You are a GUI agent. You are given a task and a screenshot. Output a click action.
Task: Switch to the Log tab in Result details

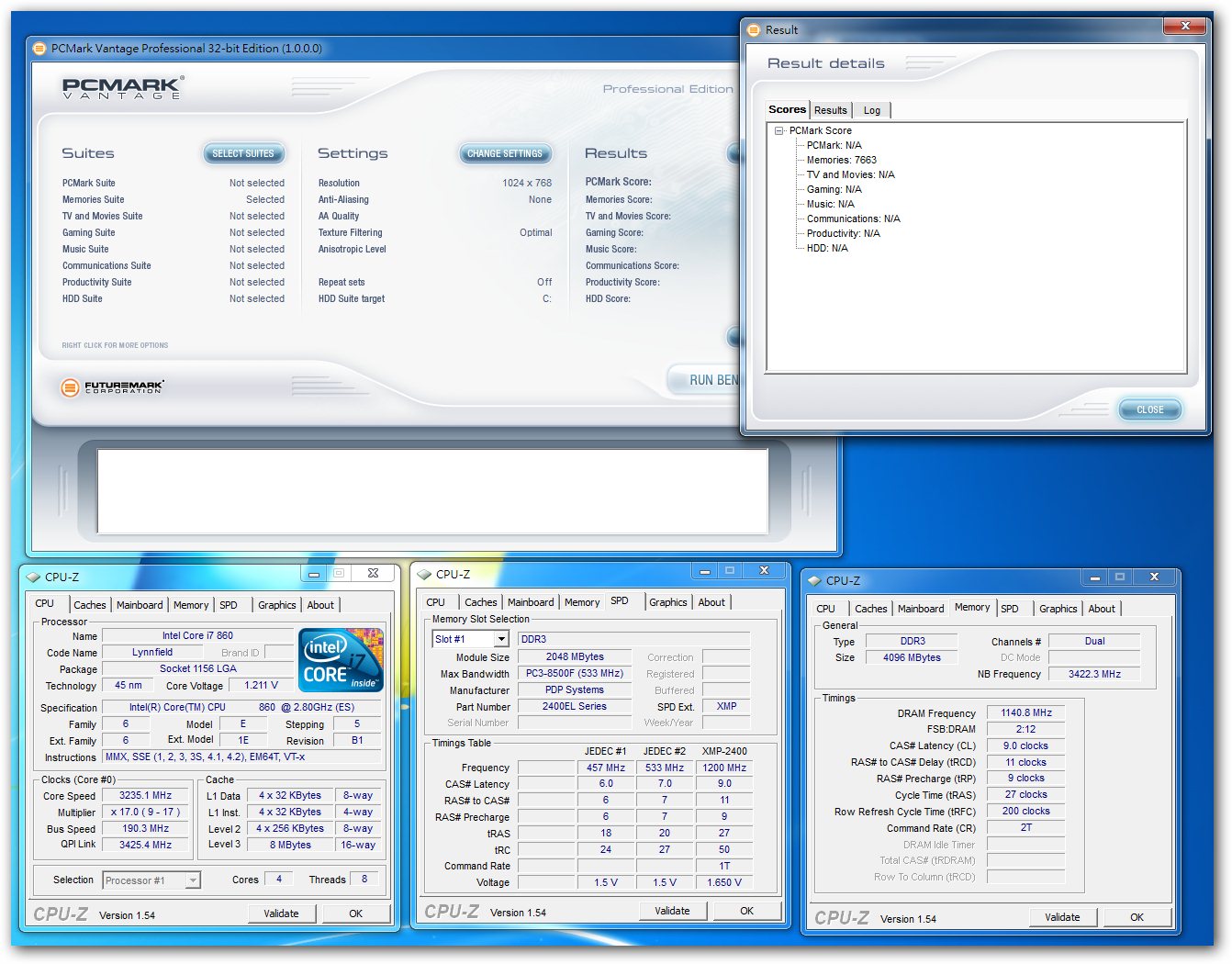871,110
